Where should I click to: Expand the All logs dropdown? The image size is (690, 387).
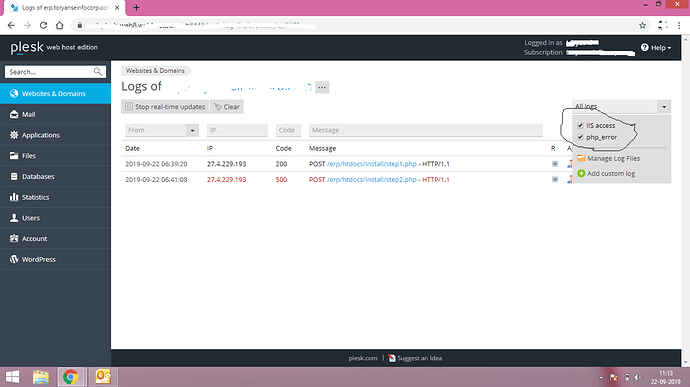click(621, 106)
